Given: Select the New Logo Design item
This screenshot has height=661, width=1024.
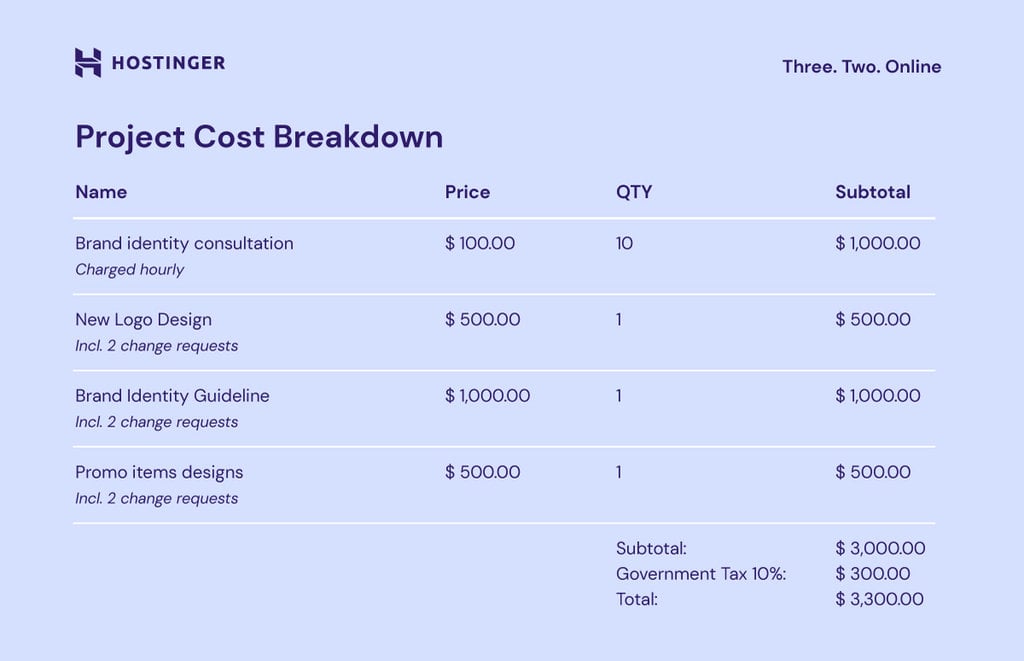Looking at the screenshot, I should pyautogui.click(x=143, y=320).
